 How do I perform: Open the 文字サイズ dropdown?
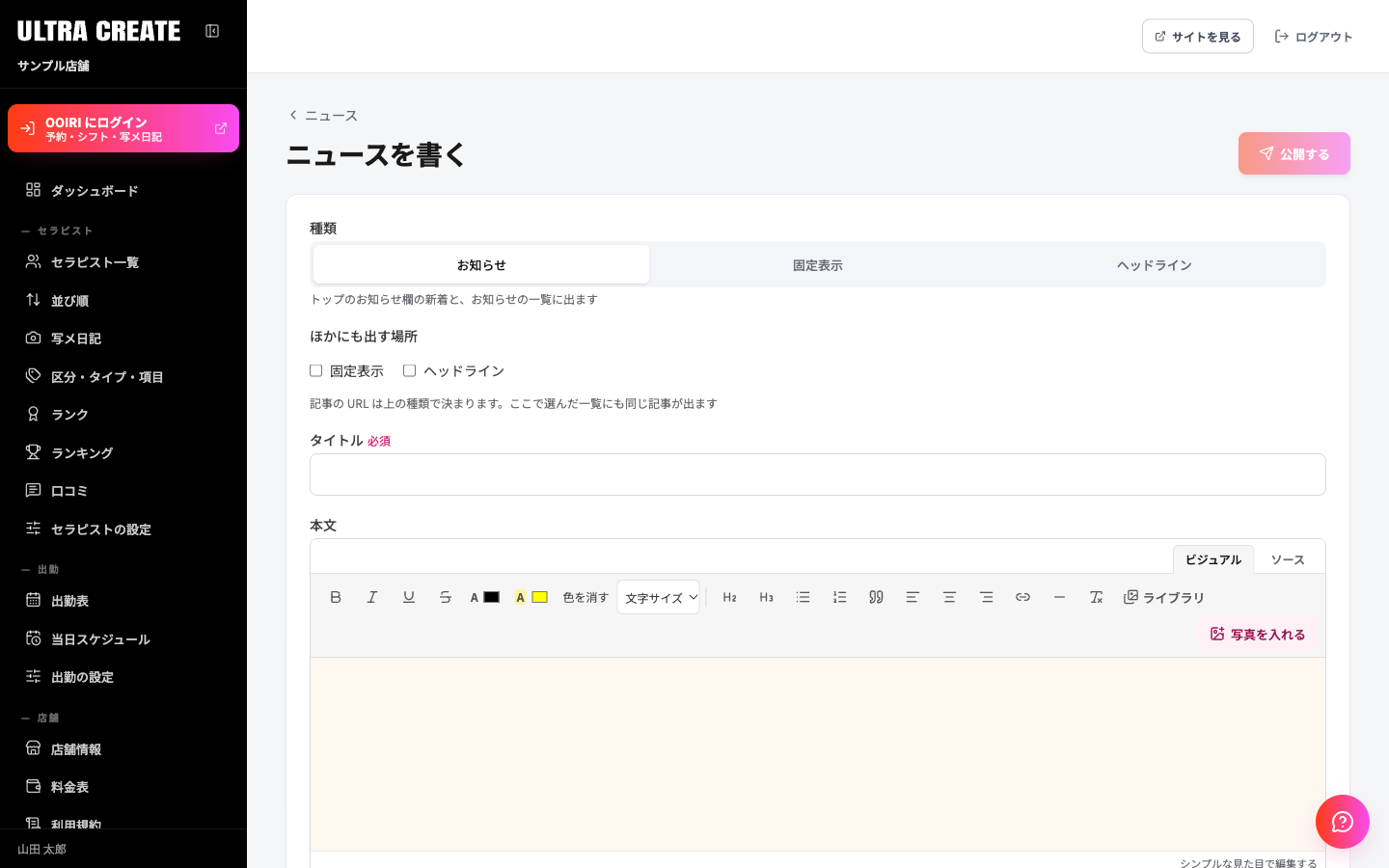tap(659, 597)
